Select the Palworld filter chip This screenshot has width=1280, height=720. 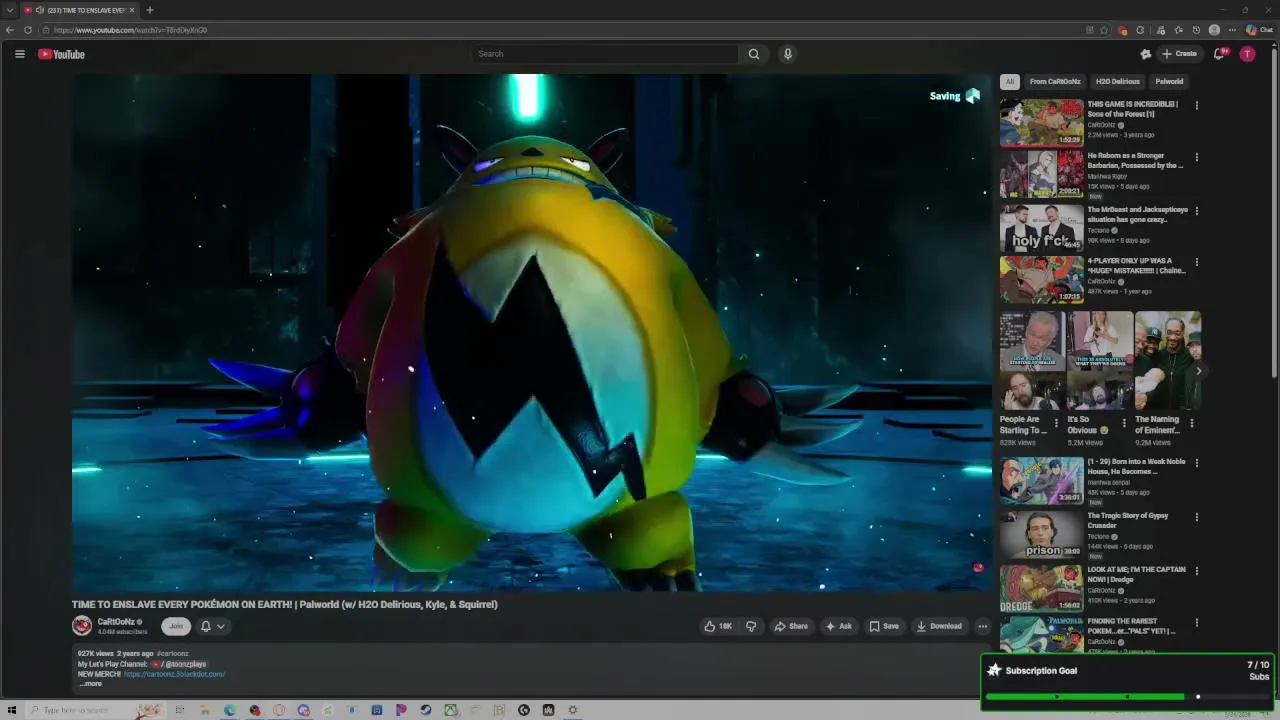coord(1169,81)
